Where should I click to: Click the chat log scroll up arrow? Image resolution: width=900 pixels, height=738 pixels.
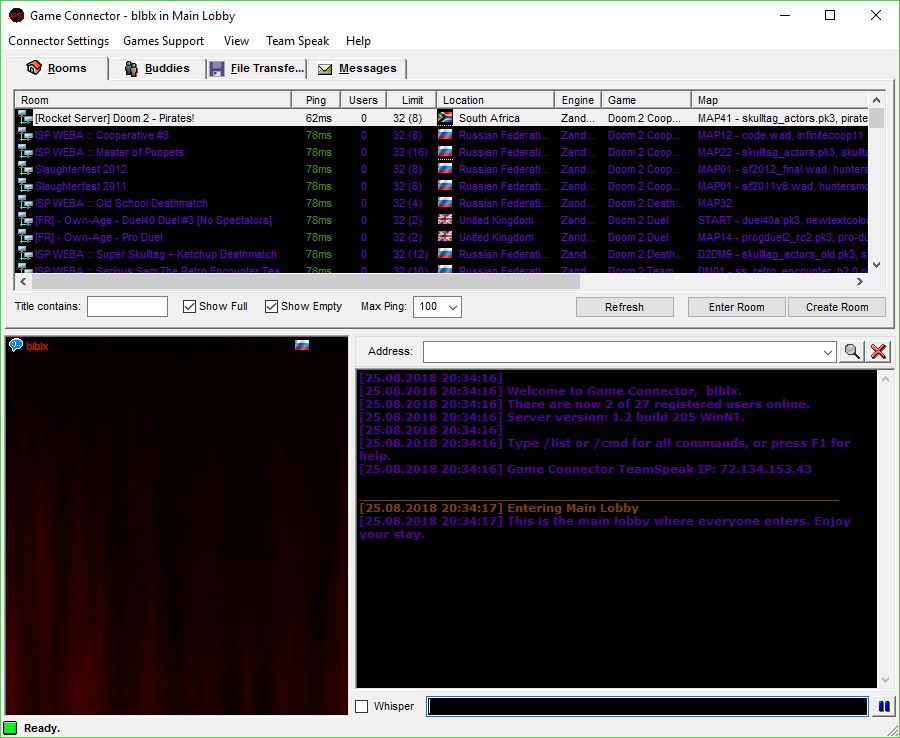(x=885, y=379)
